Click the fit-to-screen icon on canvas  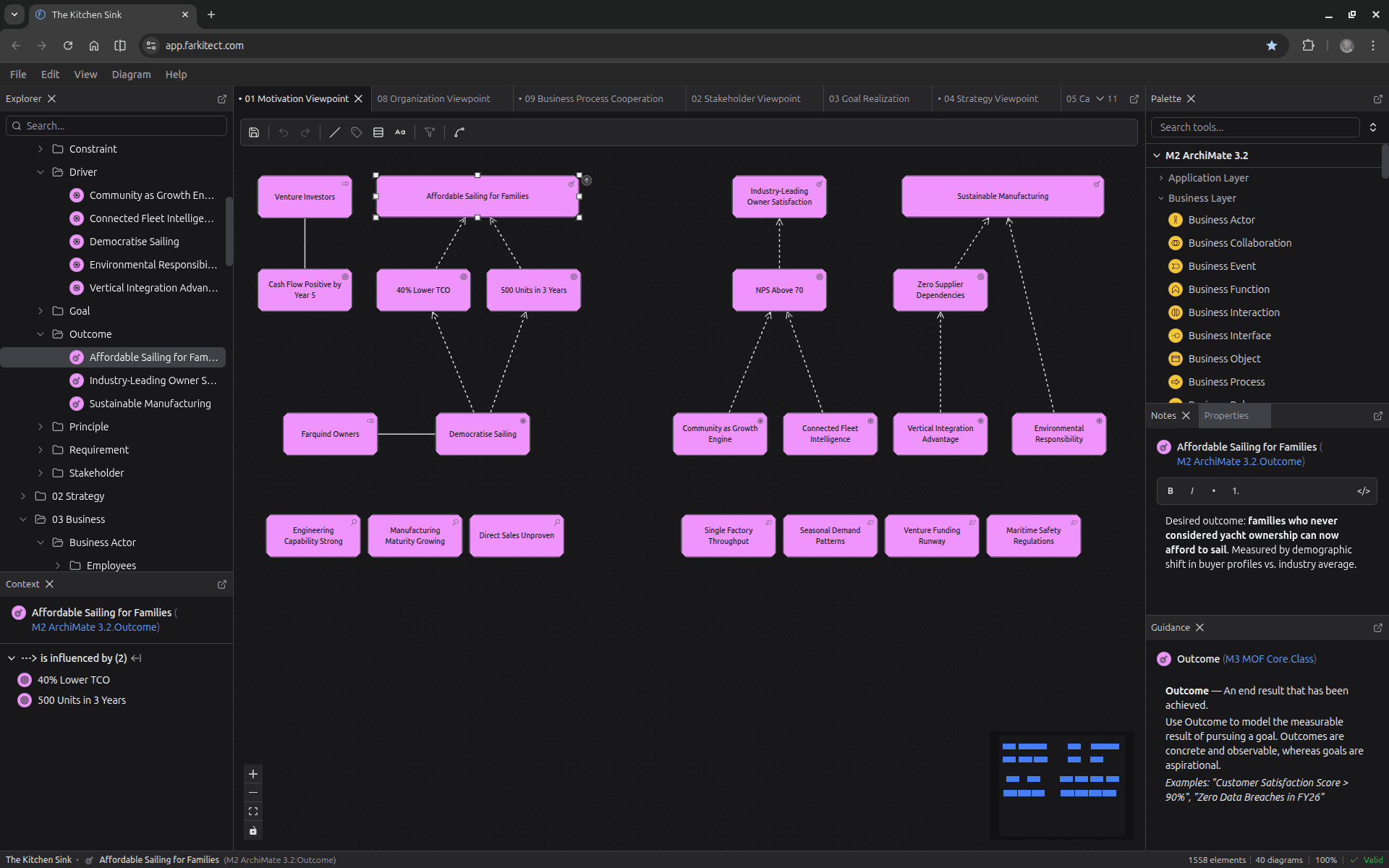253,812
